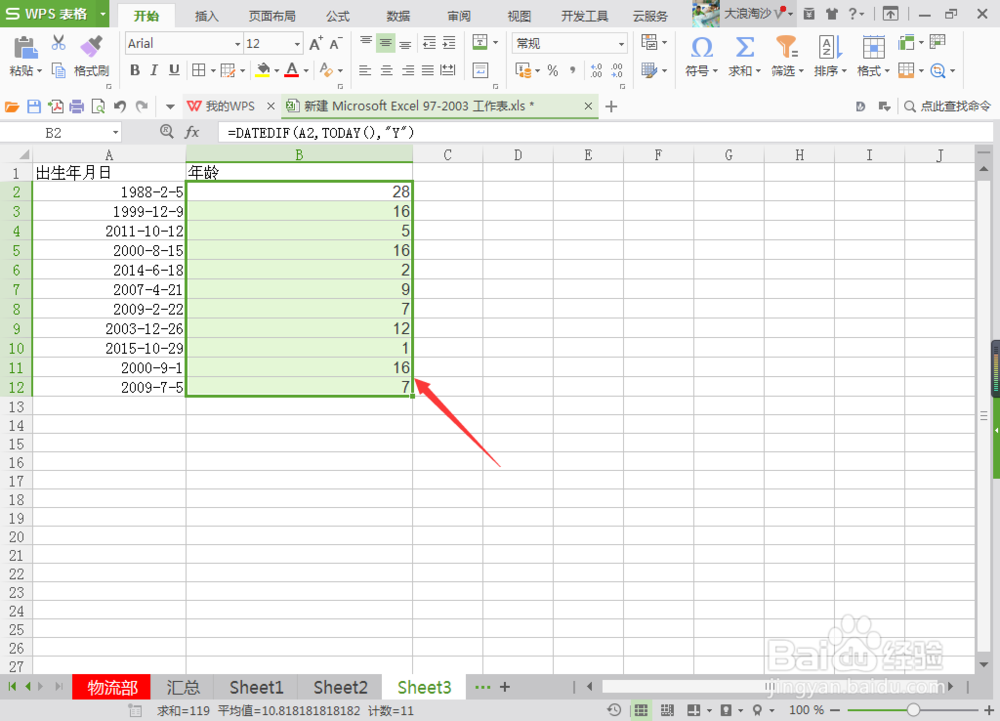
Task: Open the 公式 ribbon tab
Action: point(337,16)
